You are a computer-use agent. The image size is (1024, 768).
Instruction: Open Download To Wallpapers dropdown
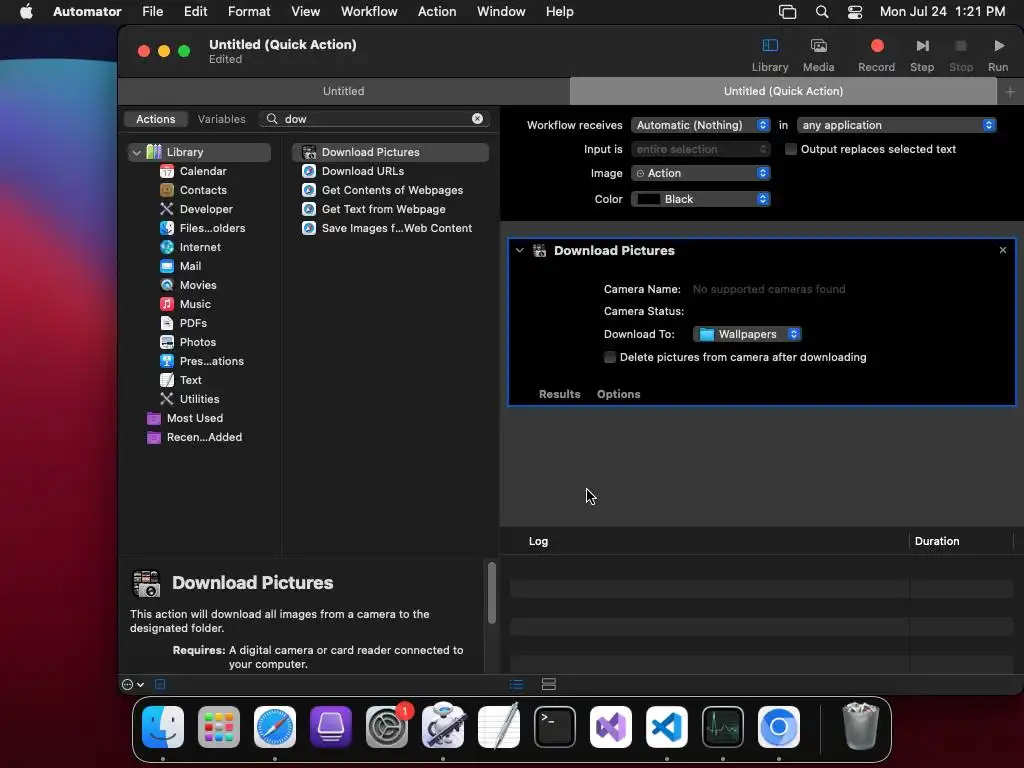point(747,334)
